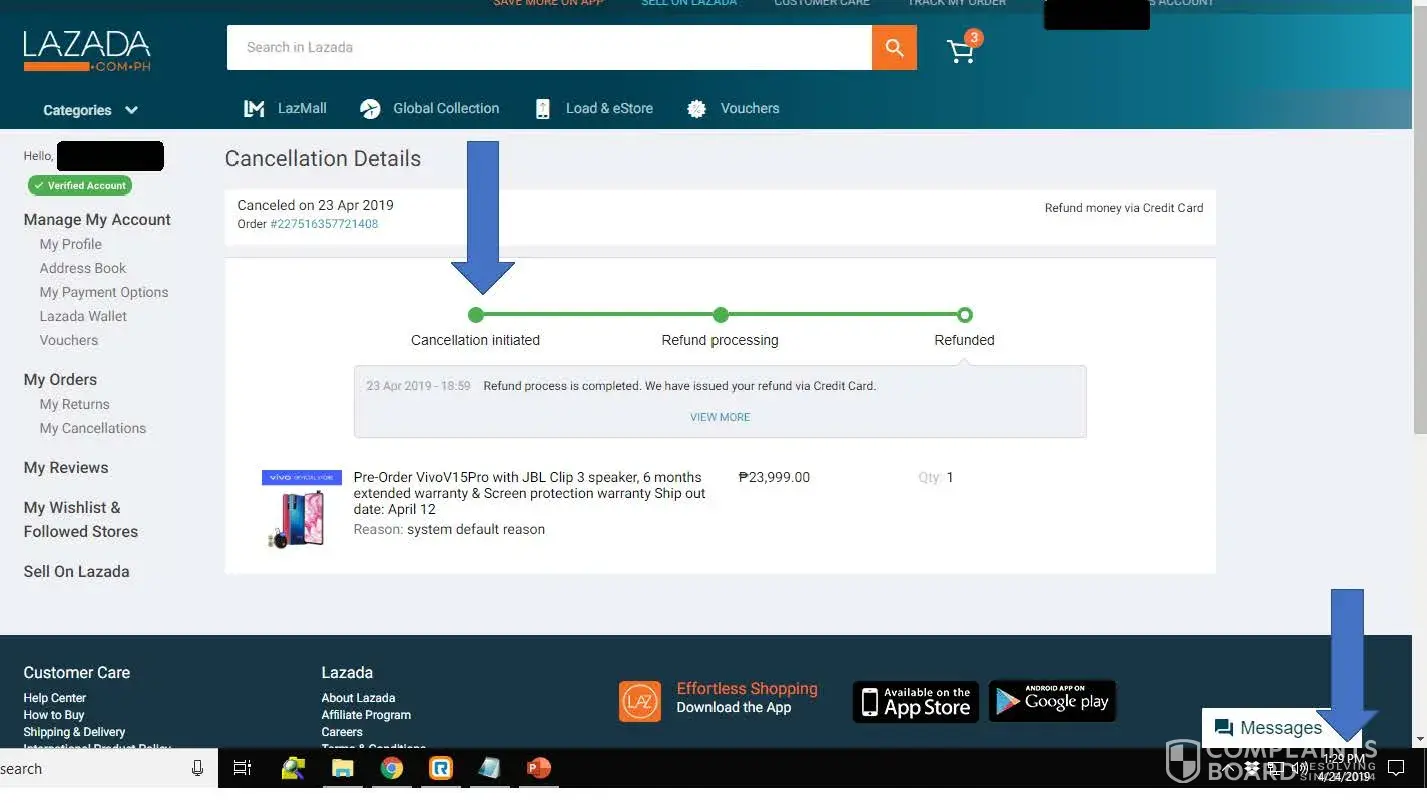Viewport: 1427px width, 803px height.
Task: Open About Lazada in the footer
Action: pyautogui.click(x=358, y=698)
